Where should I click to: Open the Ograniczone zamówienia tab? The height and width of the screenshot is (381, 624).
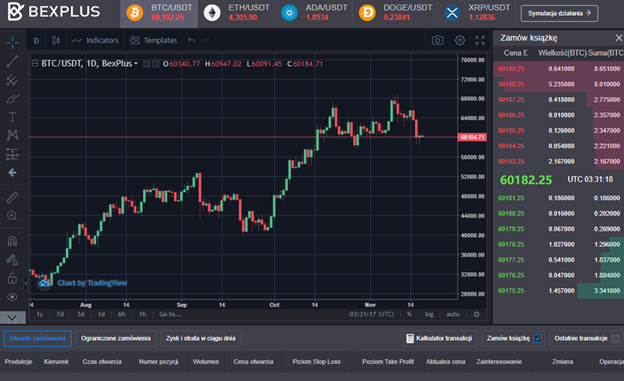point(116,338)
